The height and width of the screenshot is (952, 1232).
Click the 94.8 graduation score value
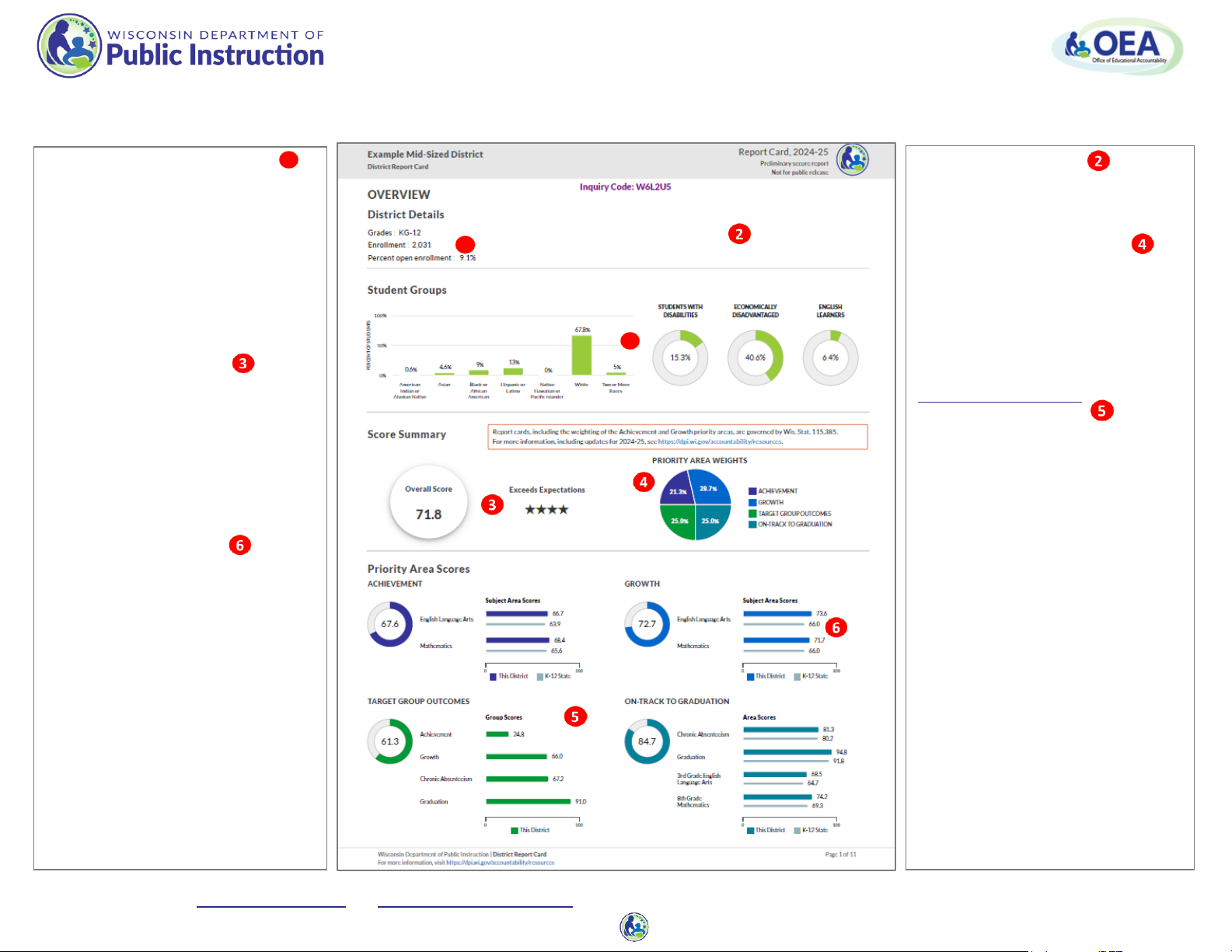[x=842, y=752]
